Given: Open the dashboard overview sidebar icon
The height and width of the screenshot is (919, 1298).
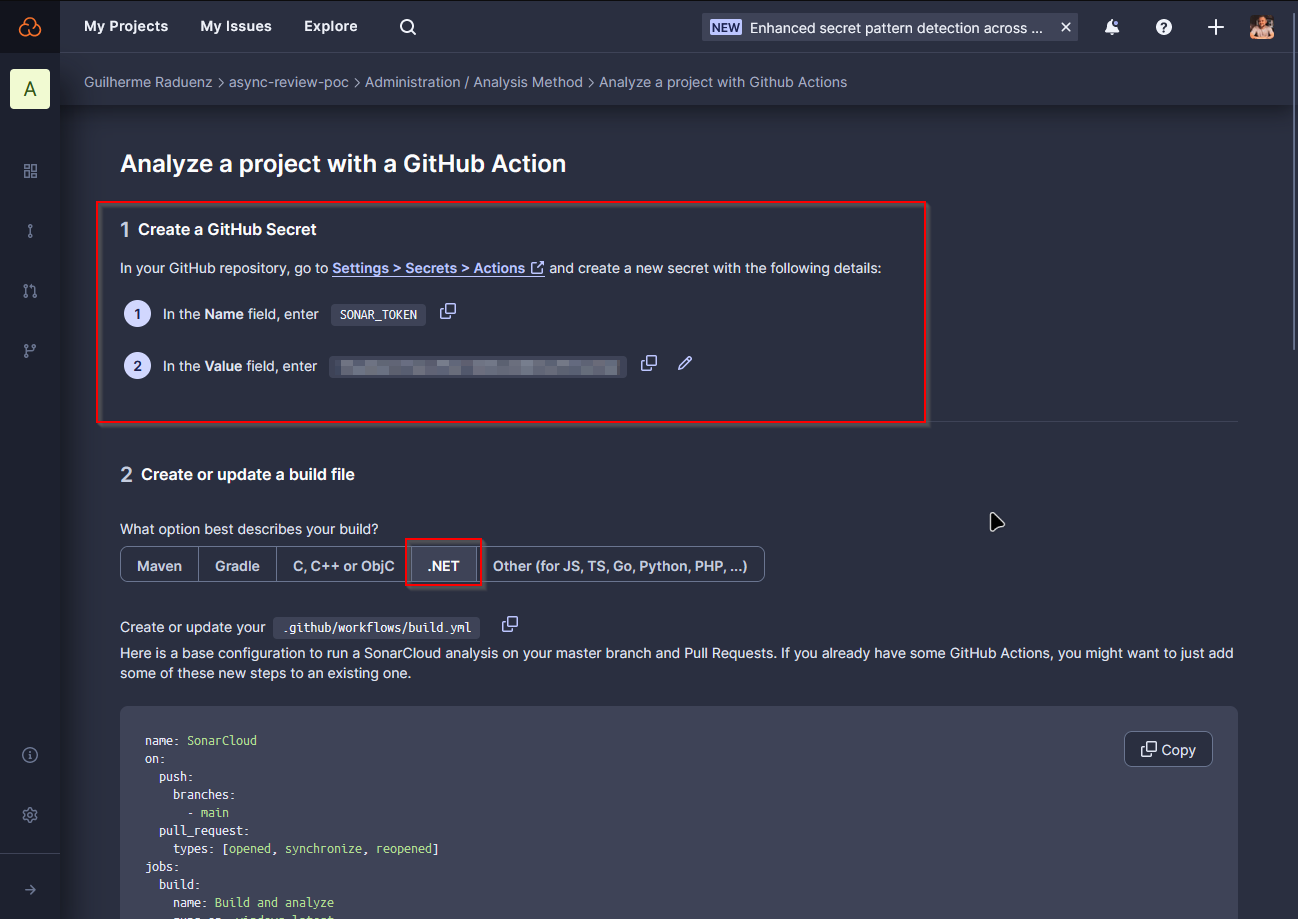Looking at the screenshot, I should (30, 171).
